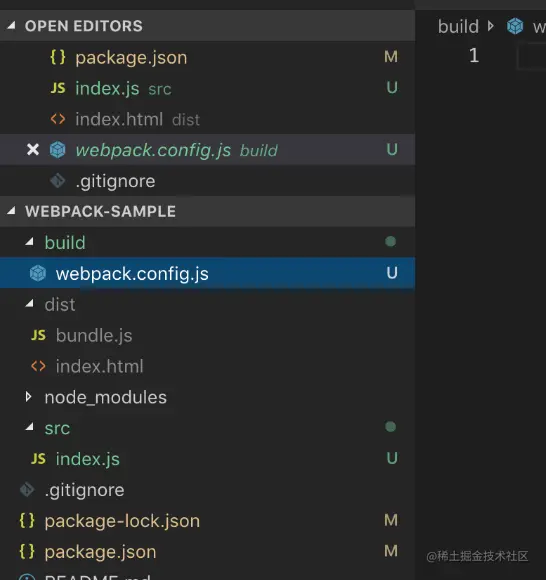Screen dimensions: 546x580
Task: Collapse the build folder
Action: [x=29, y=242]
